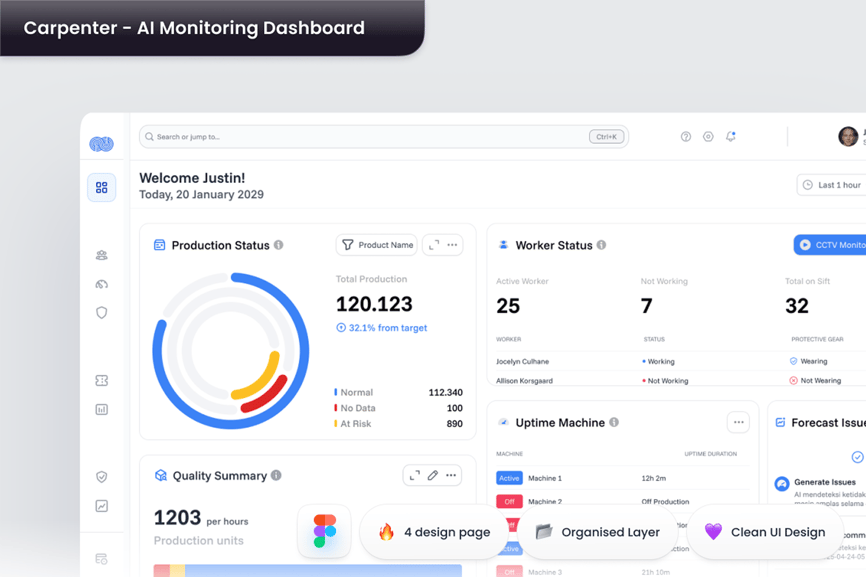Open the Uptime Machine more options menu
Screen dimensions: 866x577
point(738,422)
